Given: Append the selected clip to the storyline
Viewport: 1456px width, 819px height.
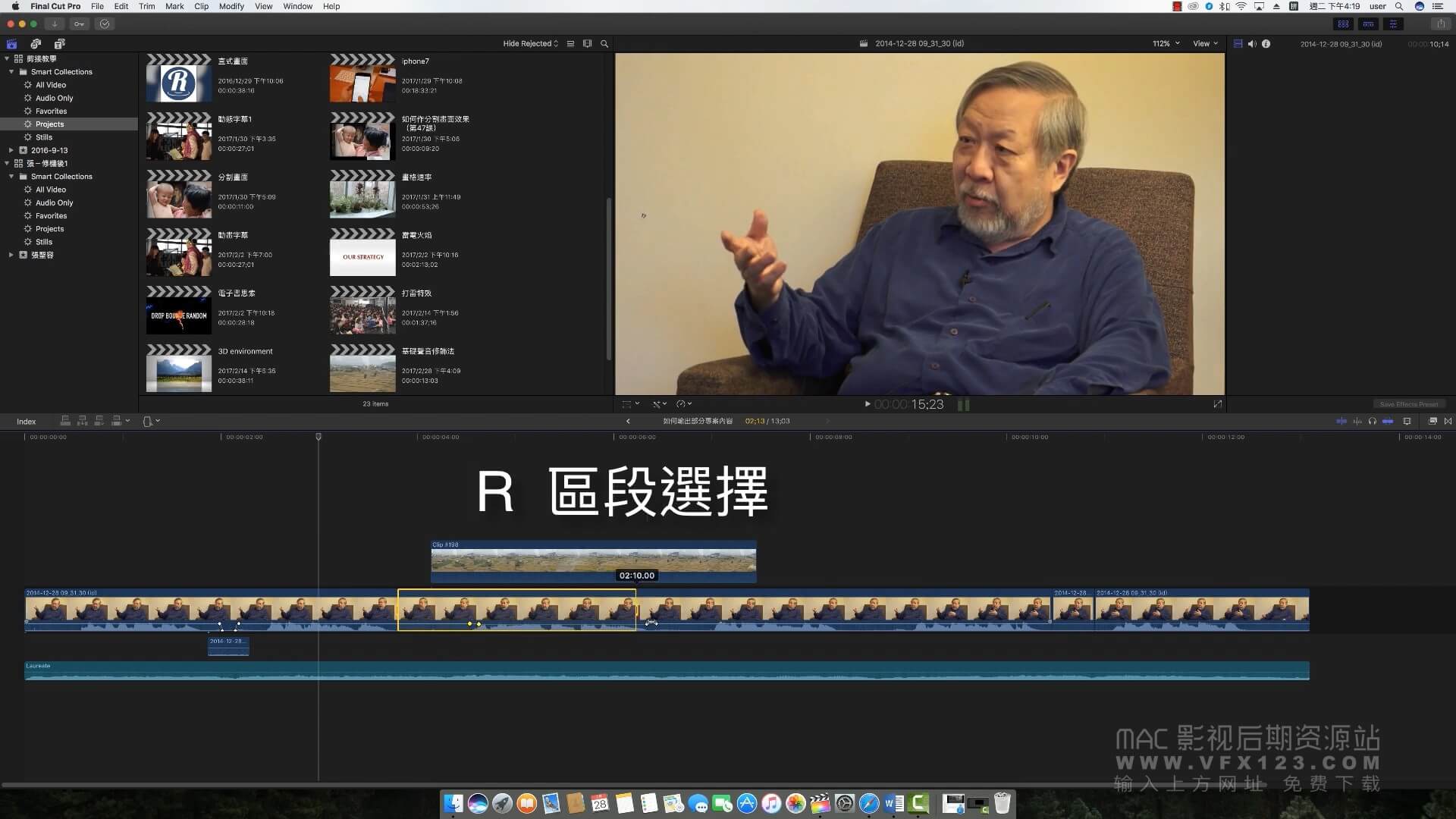Looking at the screenshot, I should click(99, 421).
